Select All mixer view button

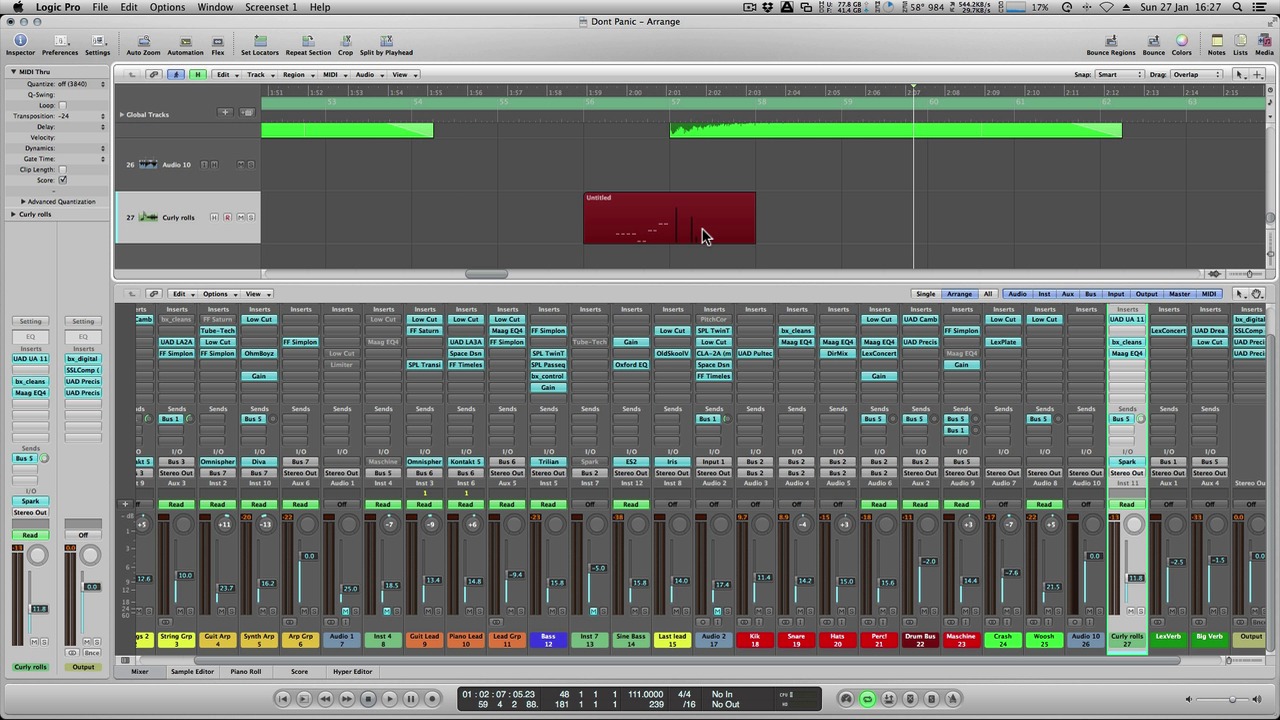988,294
